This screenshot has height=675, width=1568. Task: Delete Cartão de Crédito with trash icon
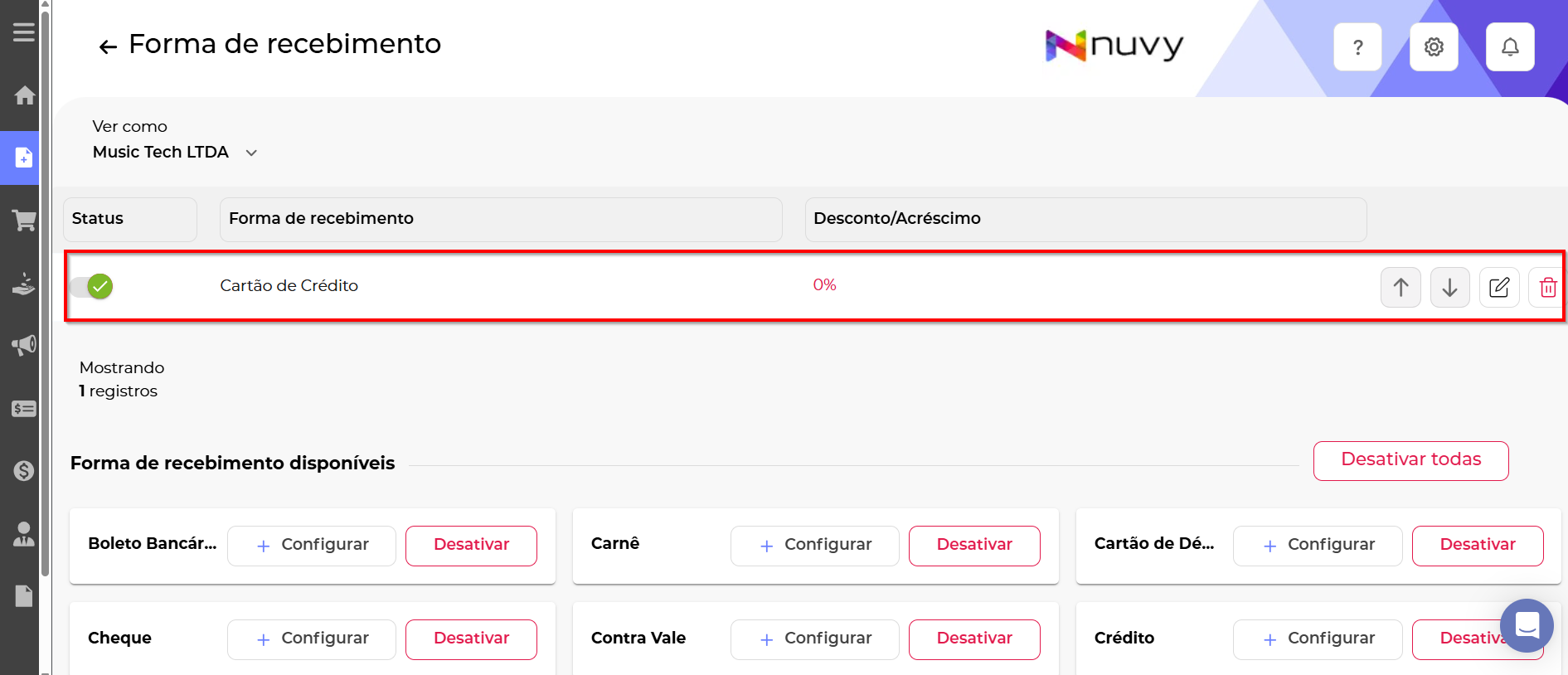tap(1547, 288)
